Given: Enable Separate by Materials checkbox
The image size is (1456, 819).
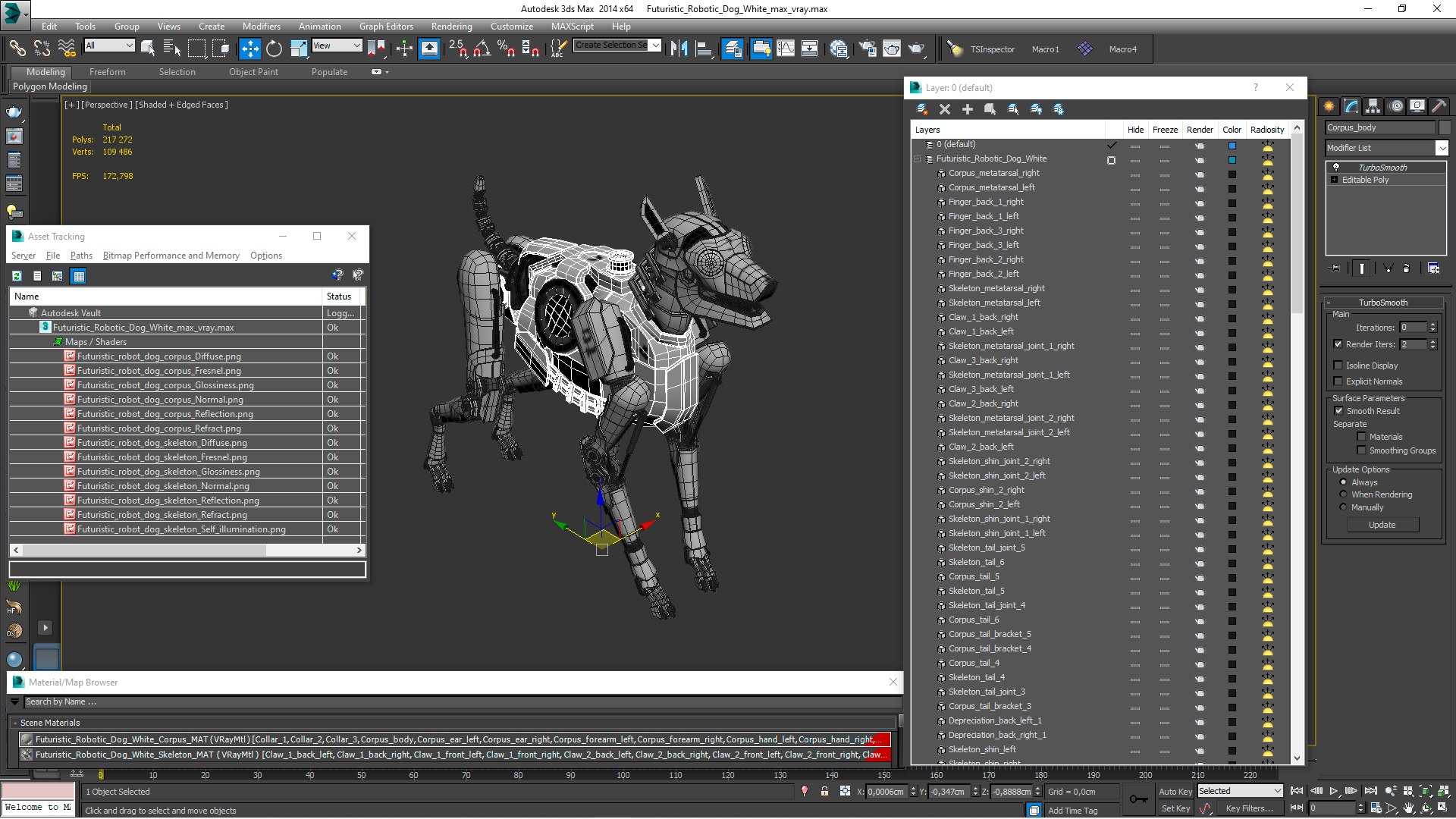Looking at the screenshot, I should tap(1362, 437).
